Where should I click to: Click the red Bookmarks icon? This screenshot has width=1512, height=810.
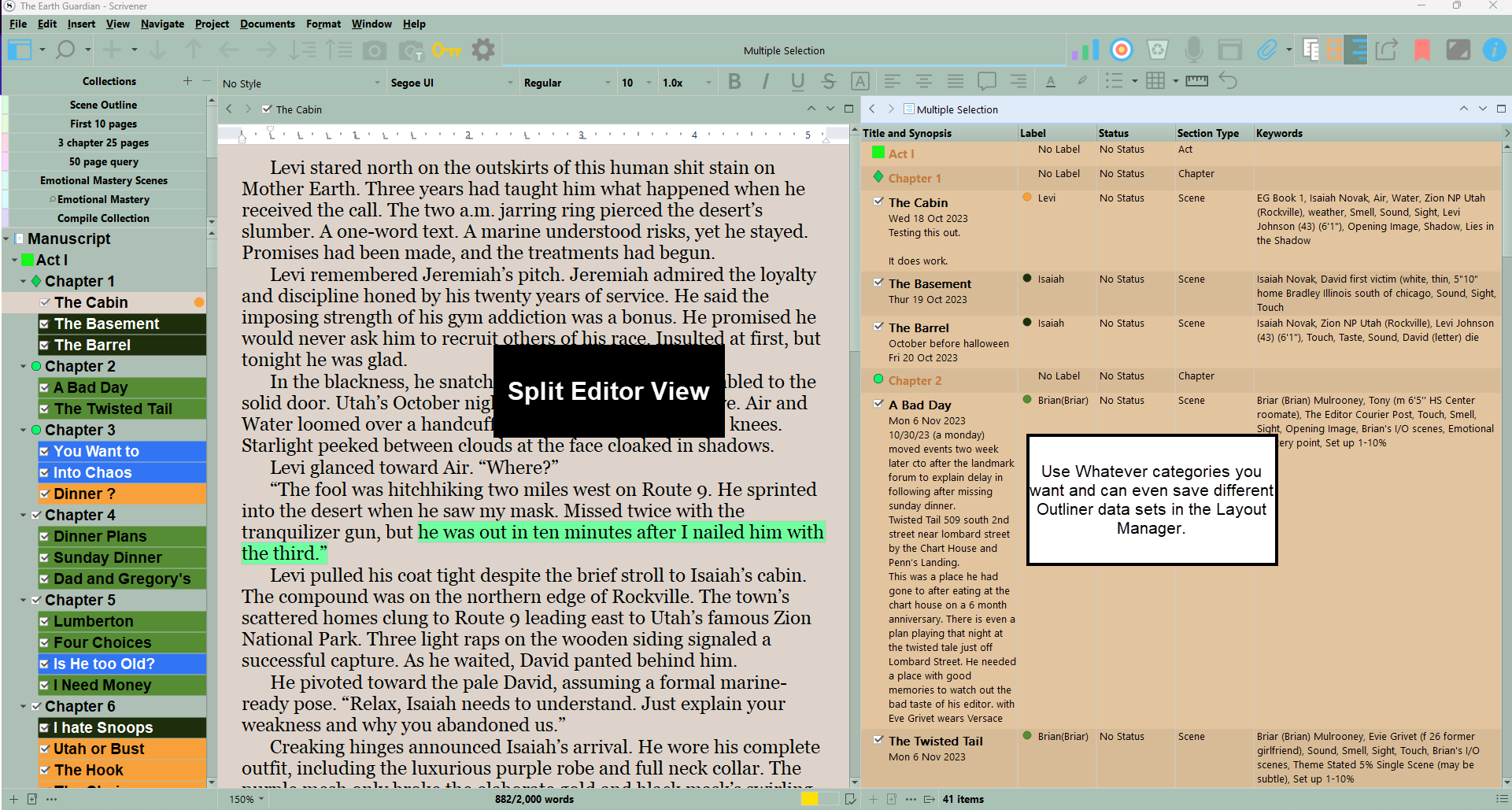coord(1422,50)
